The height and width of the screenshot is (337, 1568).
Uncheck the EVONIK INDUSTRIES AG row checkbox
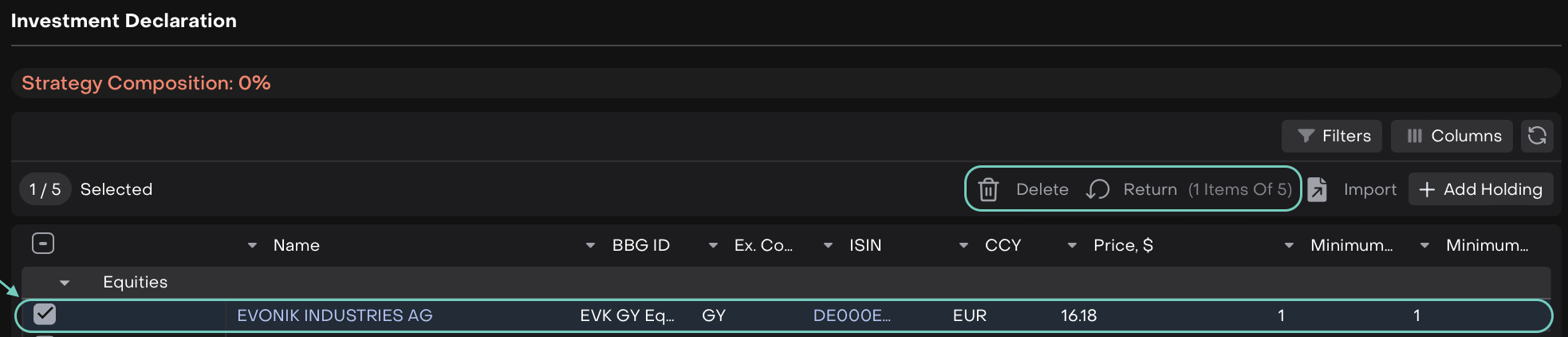pos(45,315)
